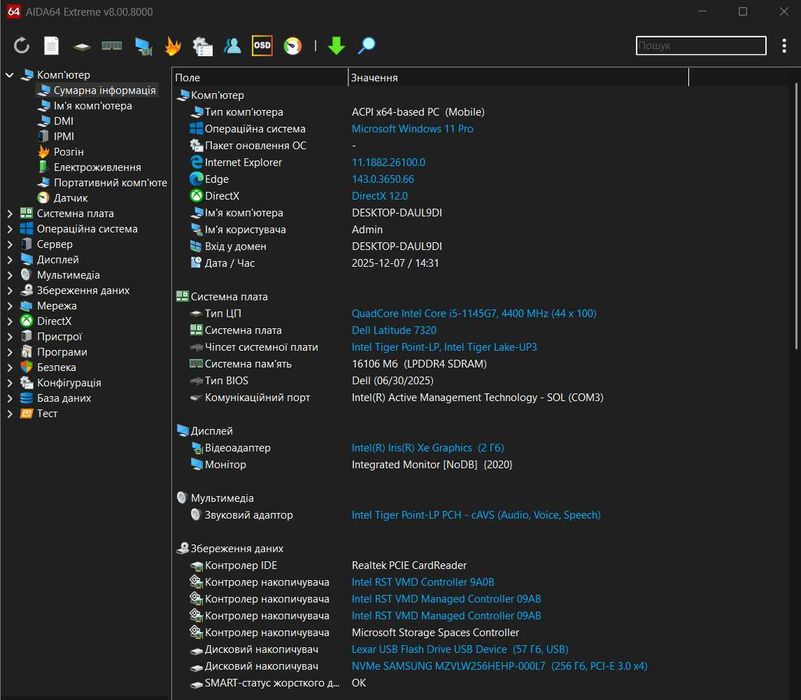Click the Системна пам'ять row icon
The width and height of the screenshot is (801, 700).
click(x=196, y=364)
